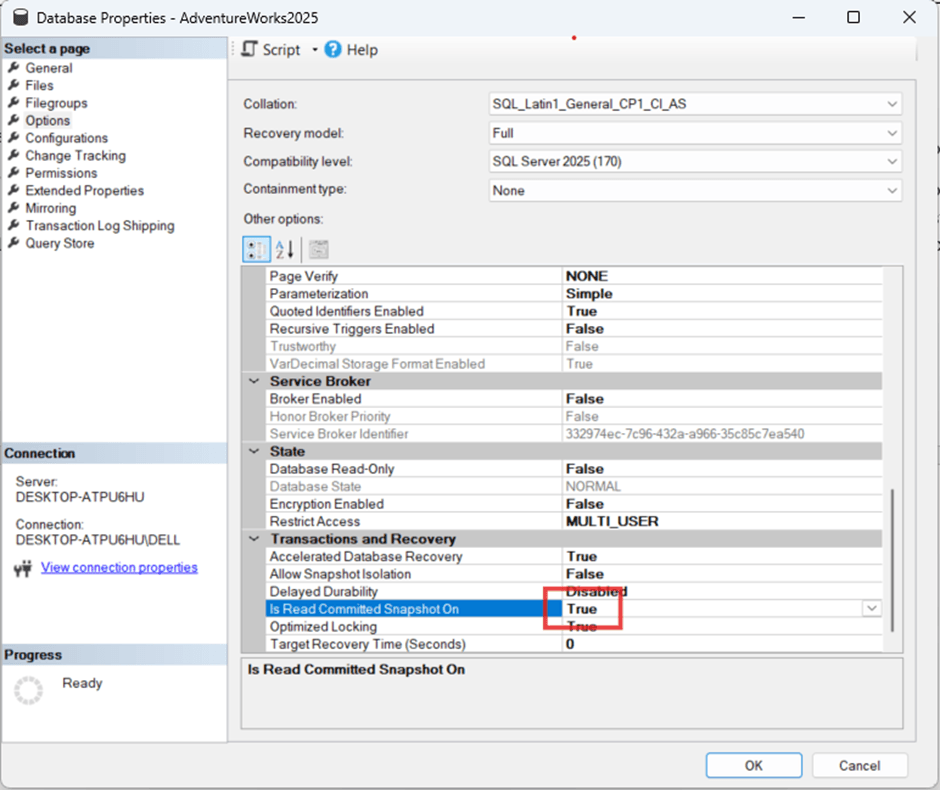Click View connection properties link
Image resolution: width=940 pixels, height=790 pixels.
coord(119,567)
